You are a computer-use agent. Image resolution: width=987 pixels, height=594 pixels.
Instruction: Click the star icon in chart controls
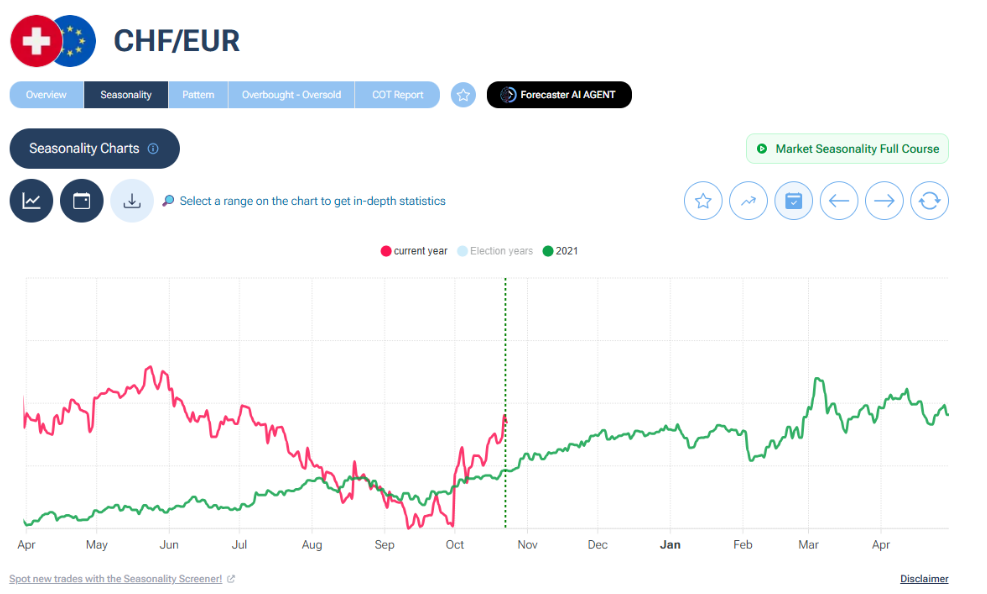[x=703, y=201]
